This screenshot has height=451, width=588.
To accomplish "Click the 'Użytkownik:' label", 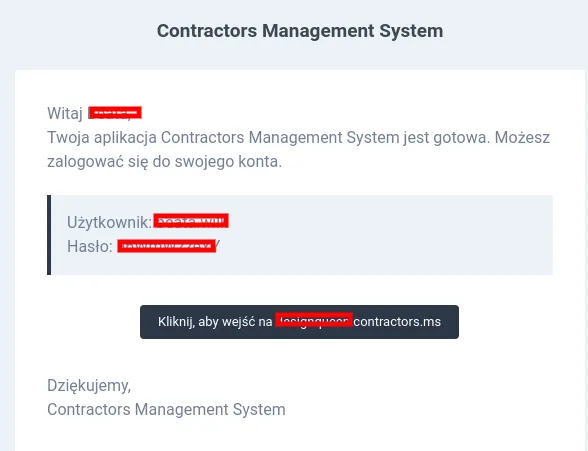I will click(110, 222).
